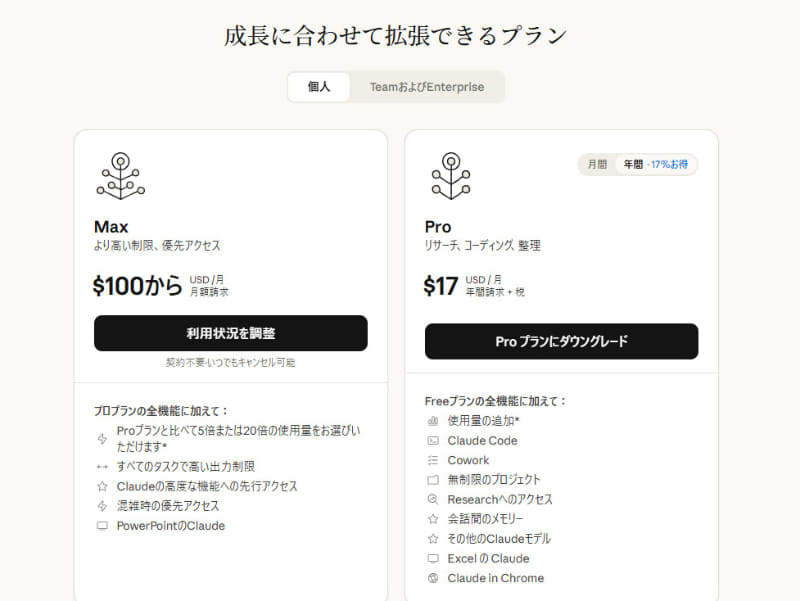The image size is (800, 601).
Task: Click the 利用状況を調整 button
Action: [230, 333]
